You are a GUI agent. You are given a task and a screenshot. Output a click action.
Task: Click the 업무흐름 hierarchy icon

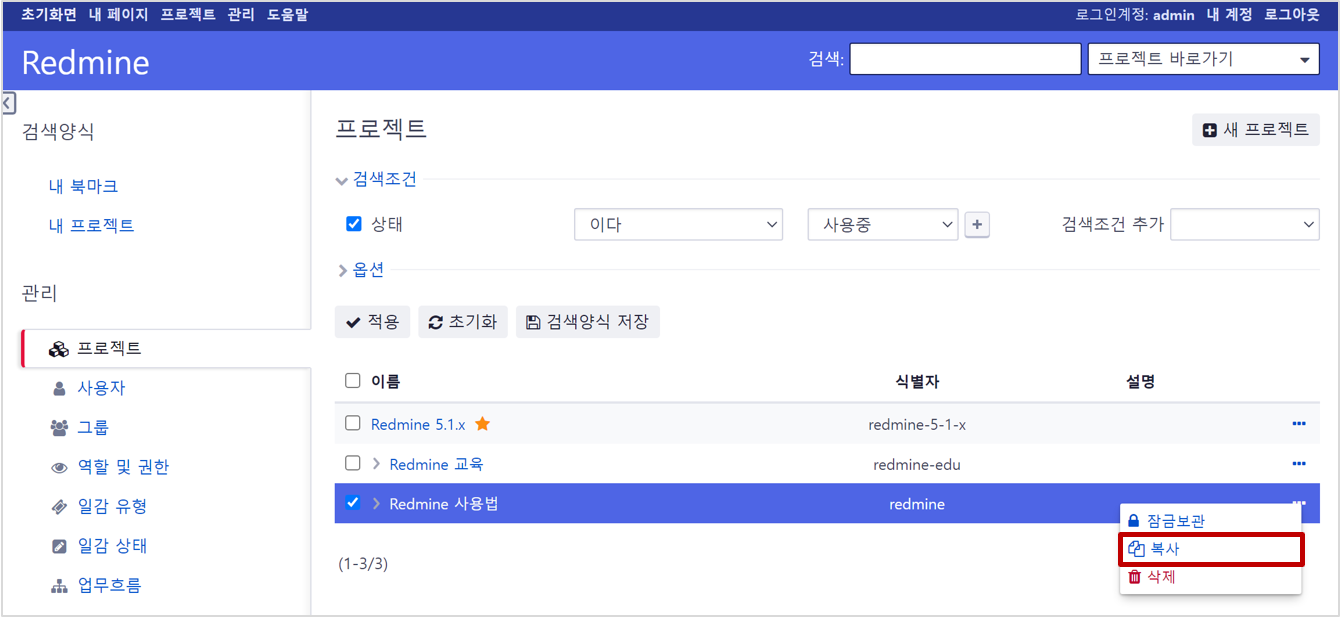pyautogui.click(x=58, y=586)
